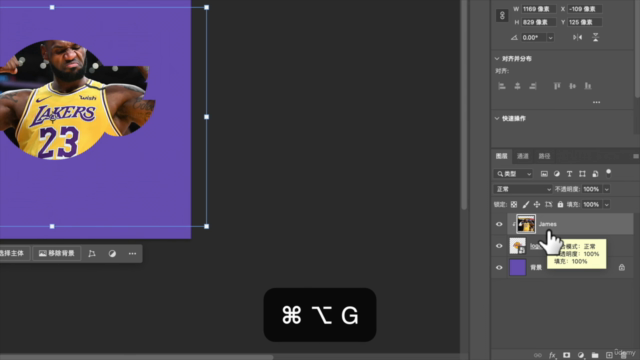Filter layers by pixel layer icon
The height and width of the screenshot is (360, 640).
coord(544,174)
